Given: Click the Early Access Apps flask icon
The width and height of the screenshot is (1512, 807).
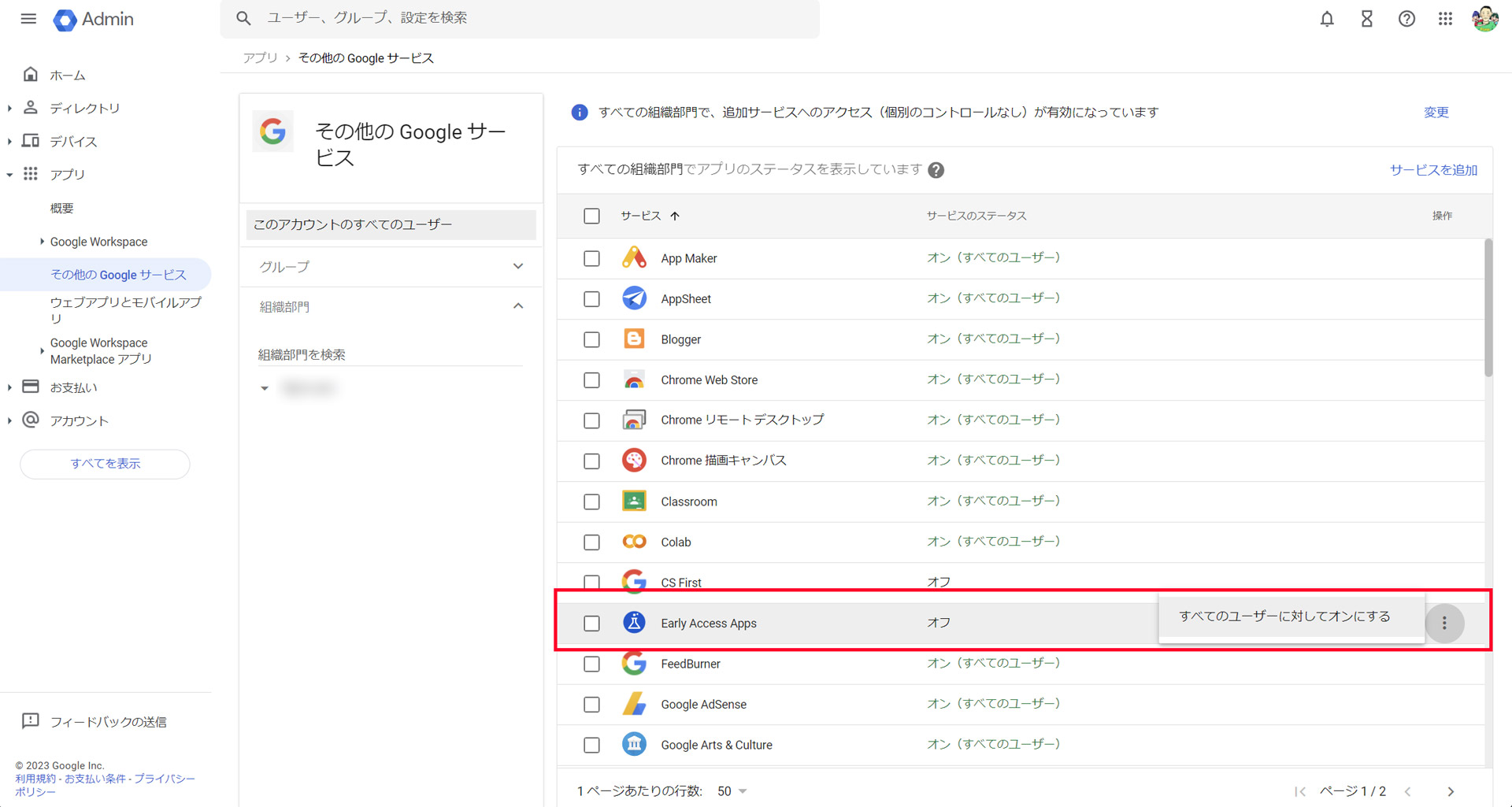Looking at the screenshot, I should pos(634,622).
